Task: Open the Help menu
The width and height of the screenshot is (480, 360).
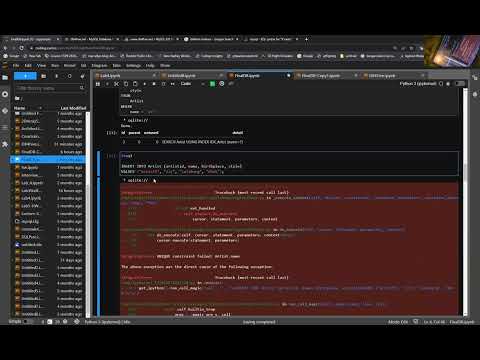Action: (150, 66)
